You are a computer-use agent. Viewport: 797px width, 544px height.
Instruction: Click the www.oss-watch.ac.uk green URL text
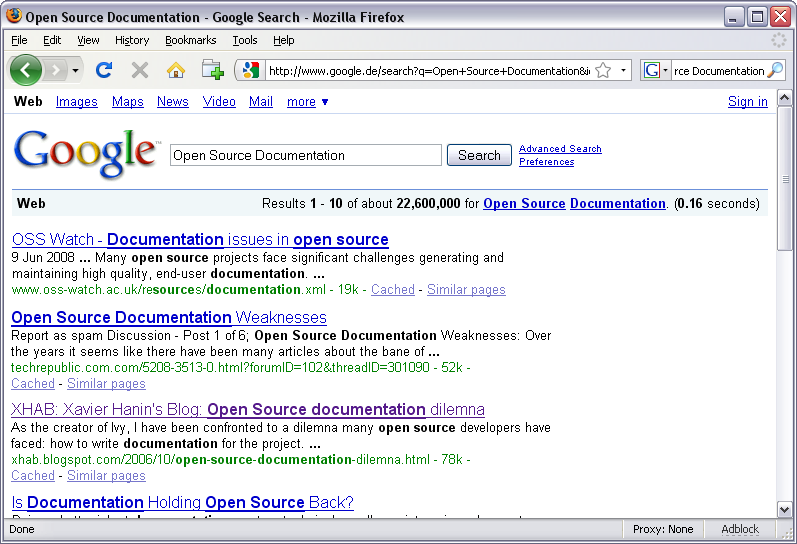(x=169, y=289)
